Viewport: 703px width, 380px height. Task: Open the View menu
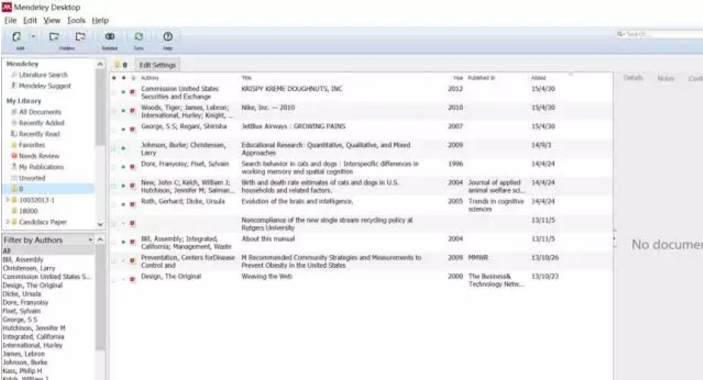[52, 21]
